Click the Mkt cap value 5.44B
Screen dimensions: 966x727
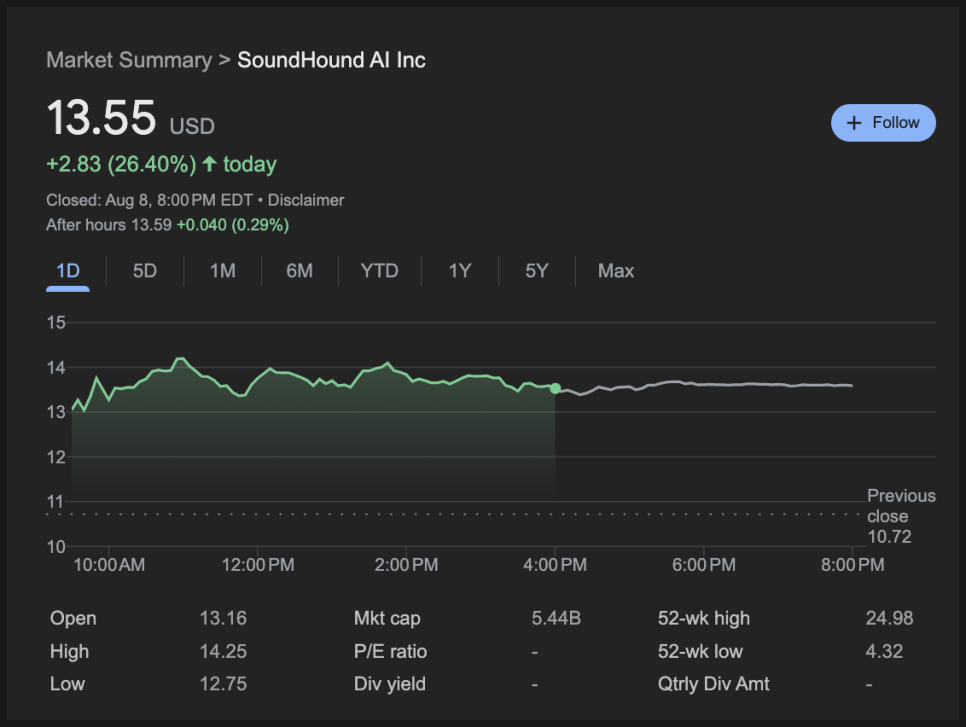coord(556,618)
